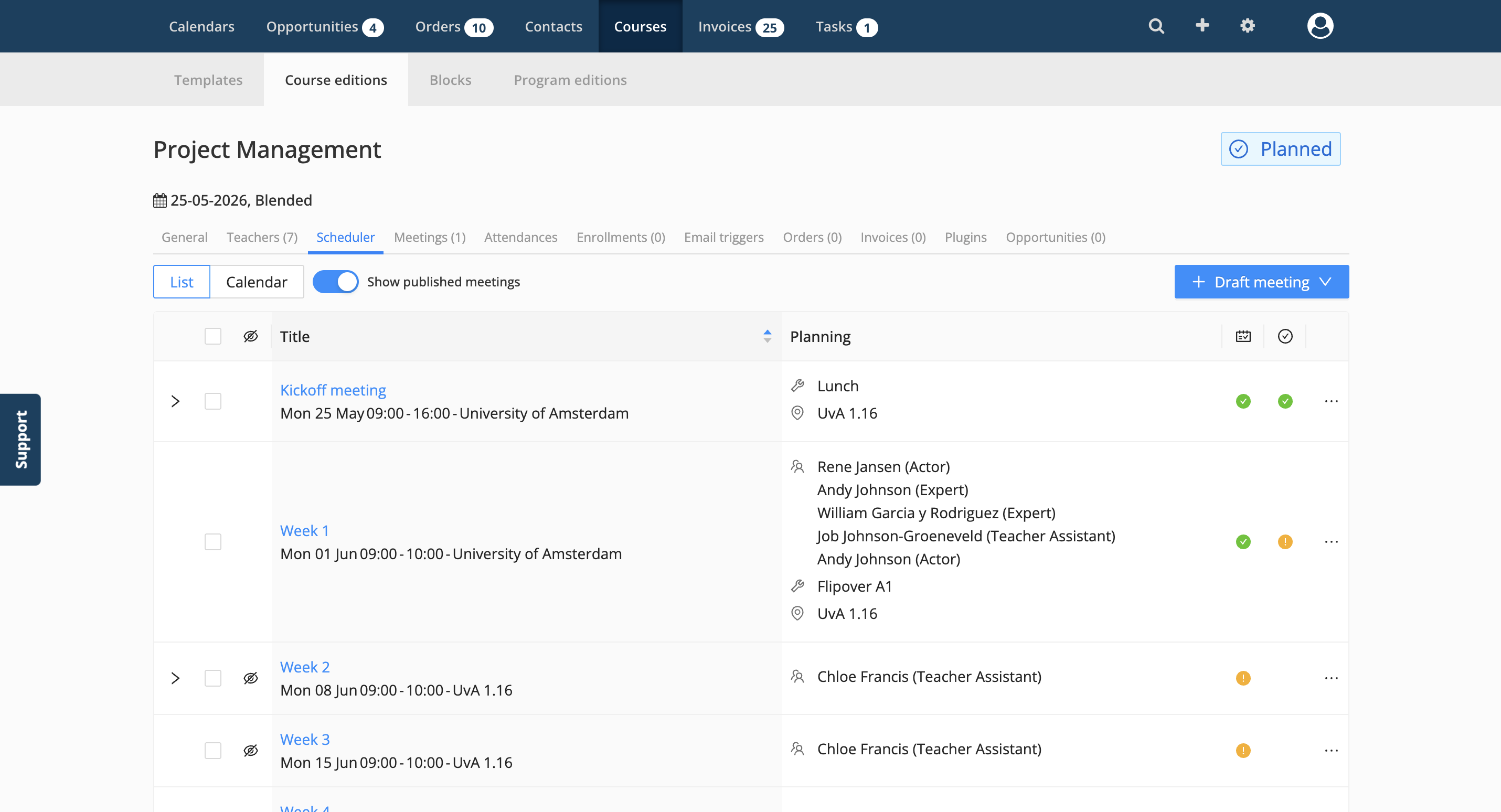Open the Week 3 link
Screen dimensions: 1501x812
coord(305,739)
